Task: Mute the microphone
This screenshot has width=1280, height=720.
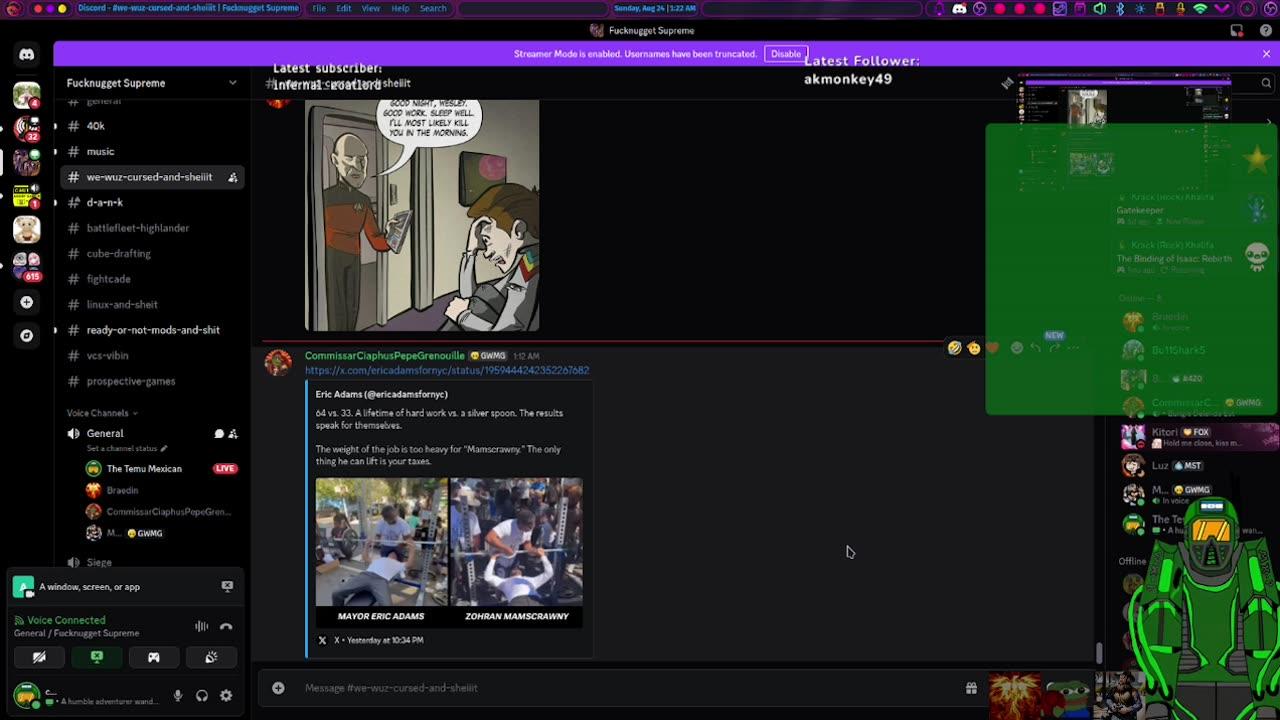Action: (x=178, y=696)
